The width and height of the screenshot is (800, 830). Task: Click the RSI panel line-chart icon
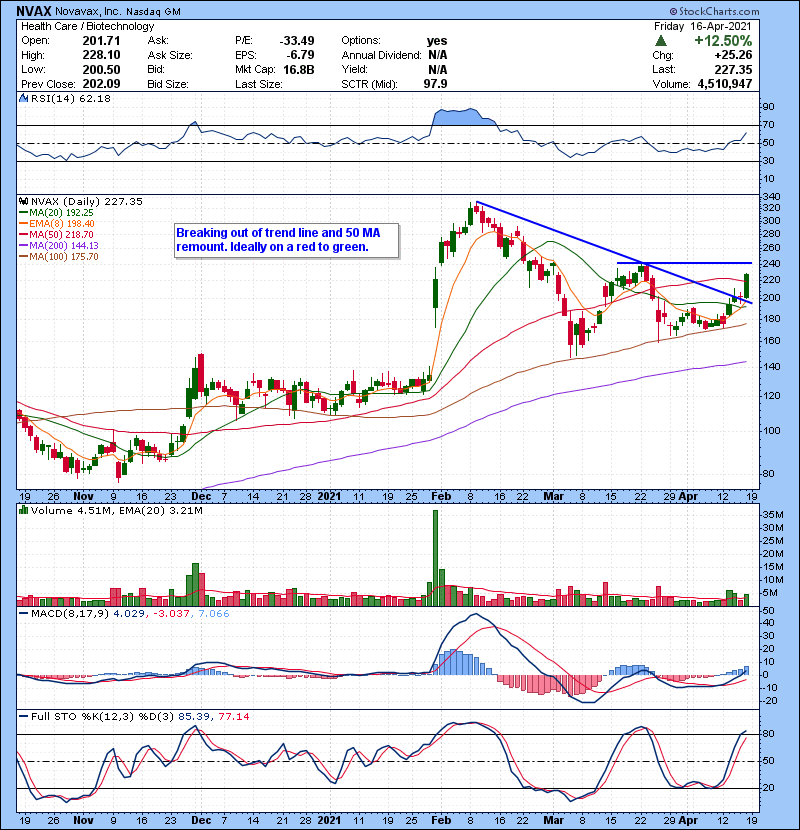point(23,98)
